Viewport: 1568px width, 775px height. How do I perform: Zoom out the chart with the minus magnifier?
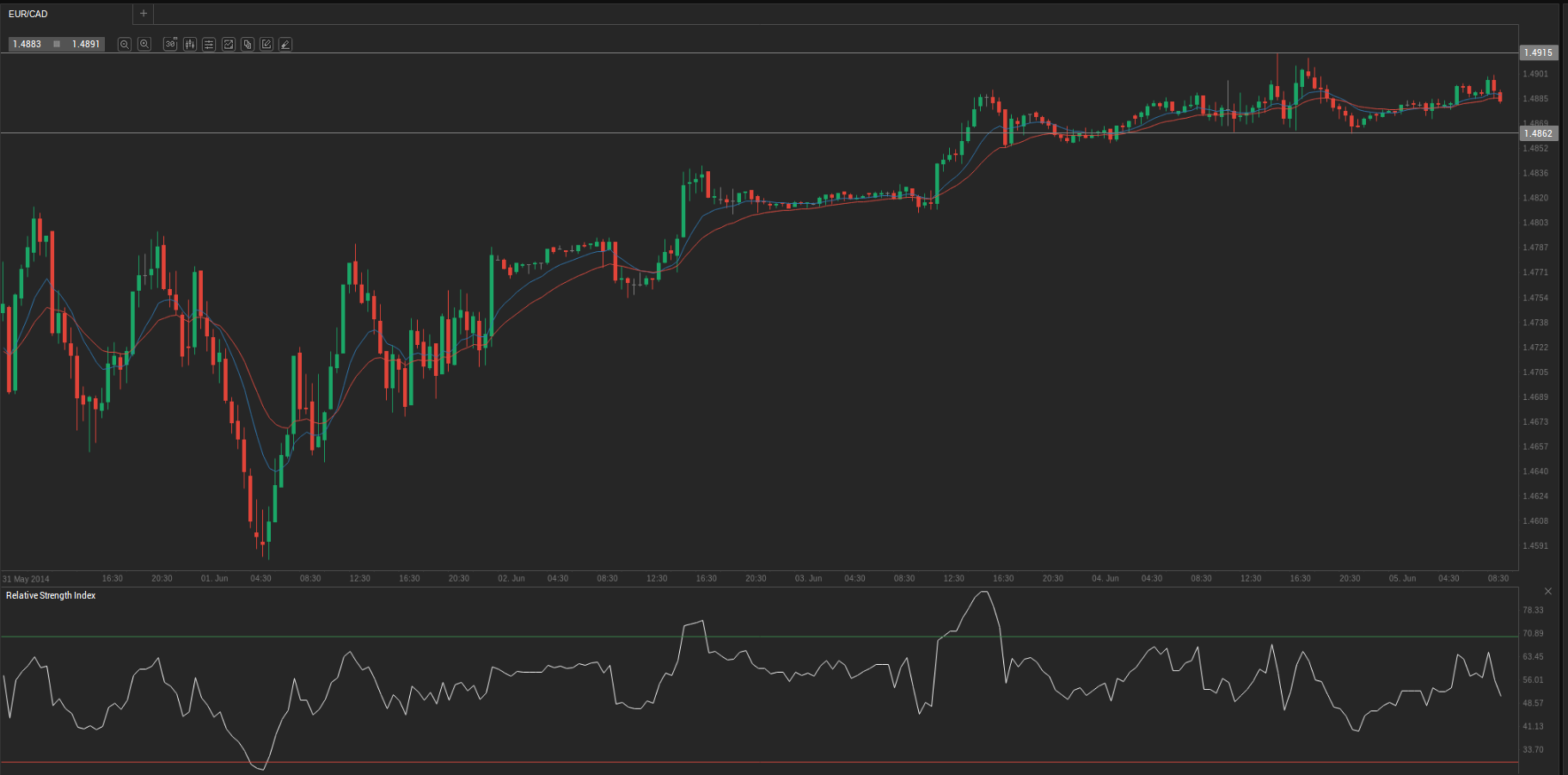pyautogui.click(x=125, y=44)
